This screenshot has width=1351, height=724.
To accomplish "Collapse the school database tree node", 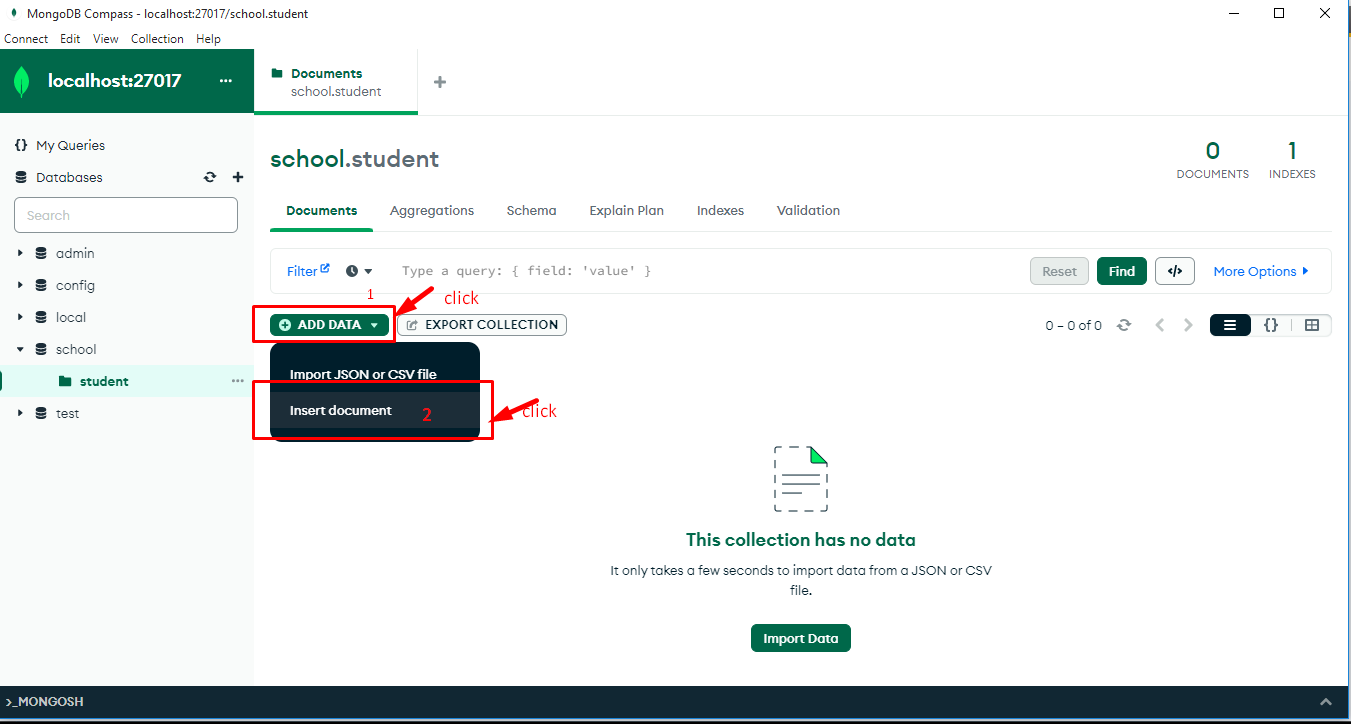I will 20,350.
